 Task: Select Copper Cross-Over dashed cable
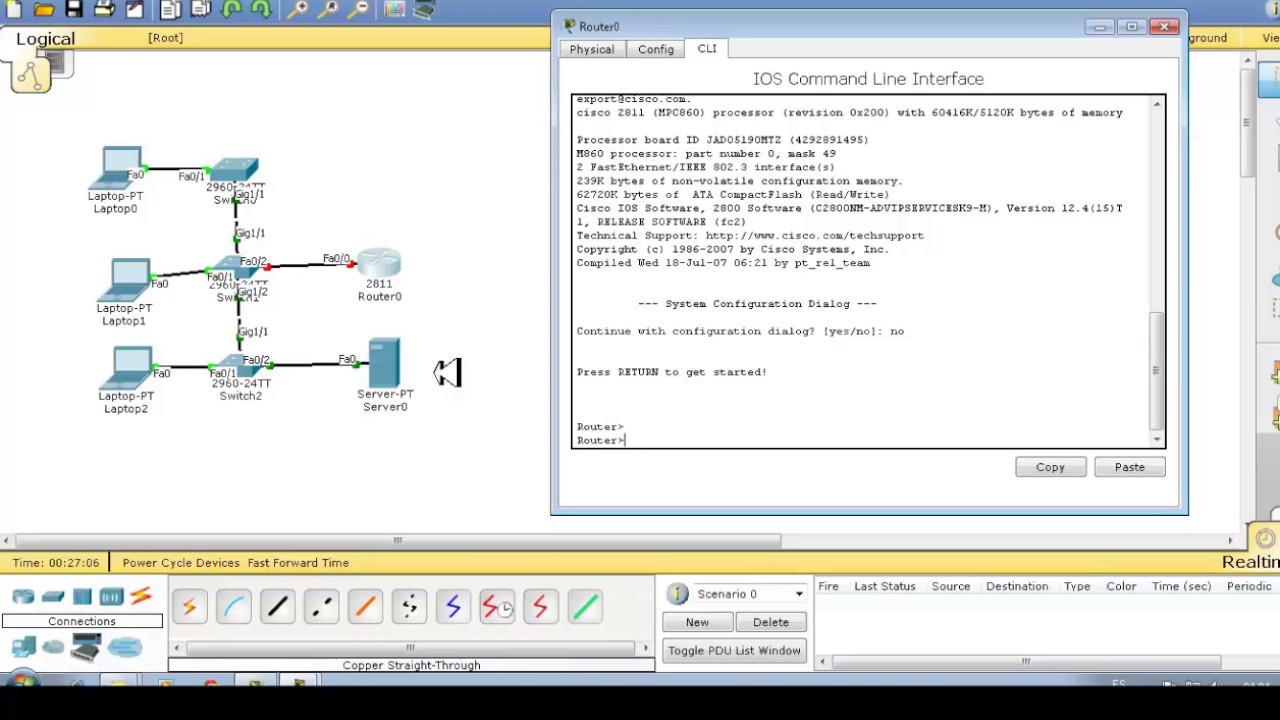pos(321,606)
